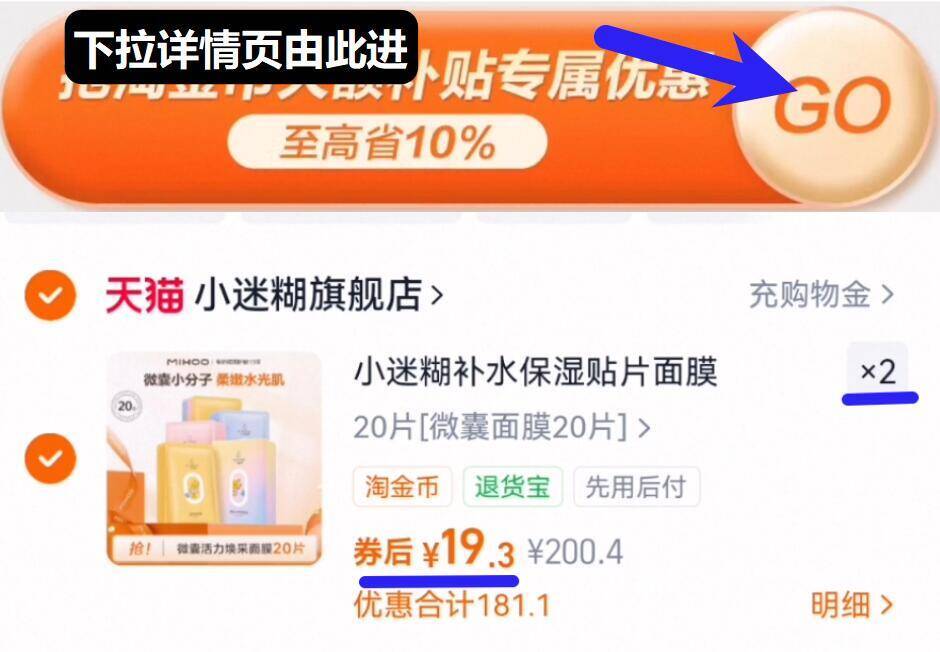Open 充购物金 link
940x652 pixels.
point(810,294)
